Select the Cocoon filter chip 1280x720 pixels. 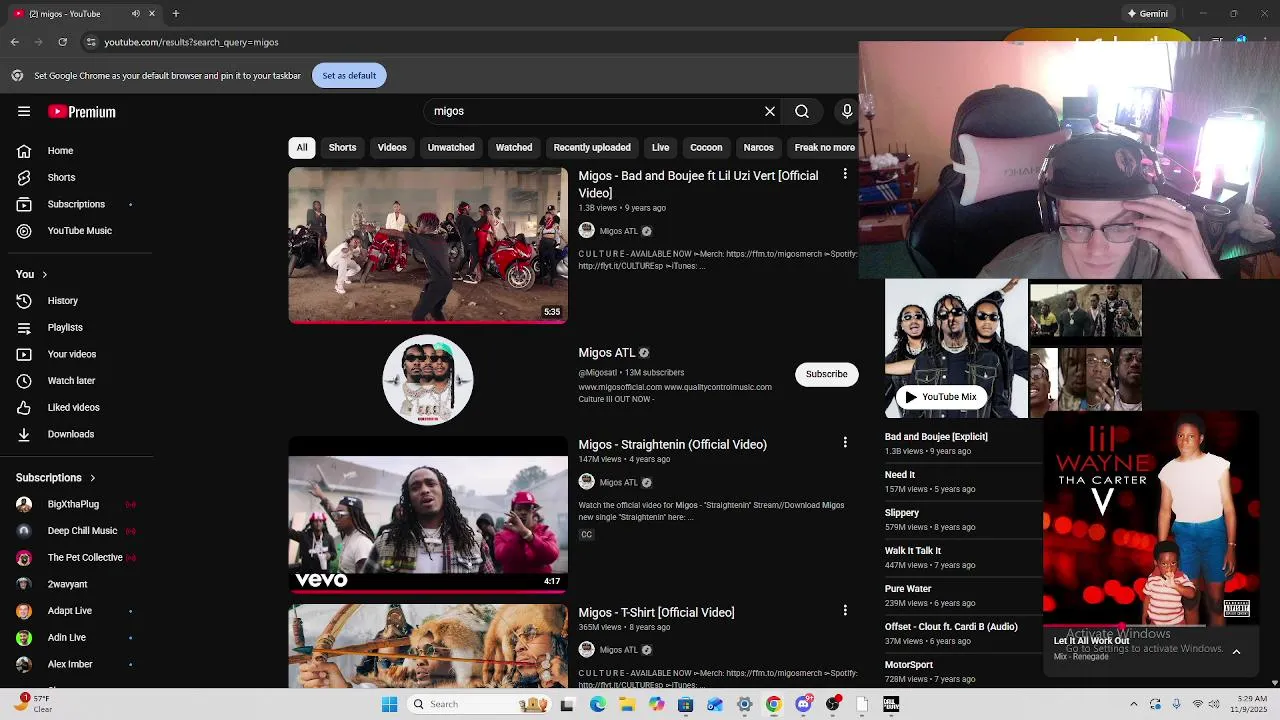click(706, 148)
